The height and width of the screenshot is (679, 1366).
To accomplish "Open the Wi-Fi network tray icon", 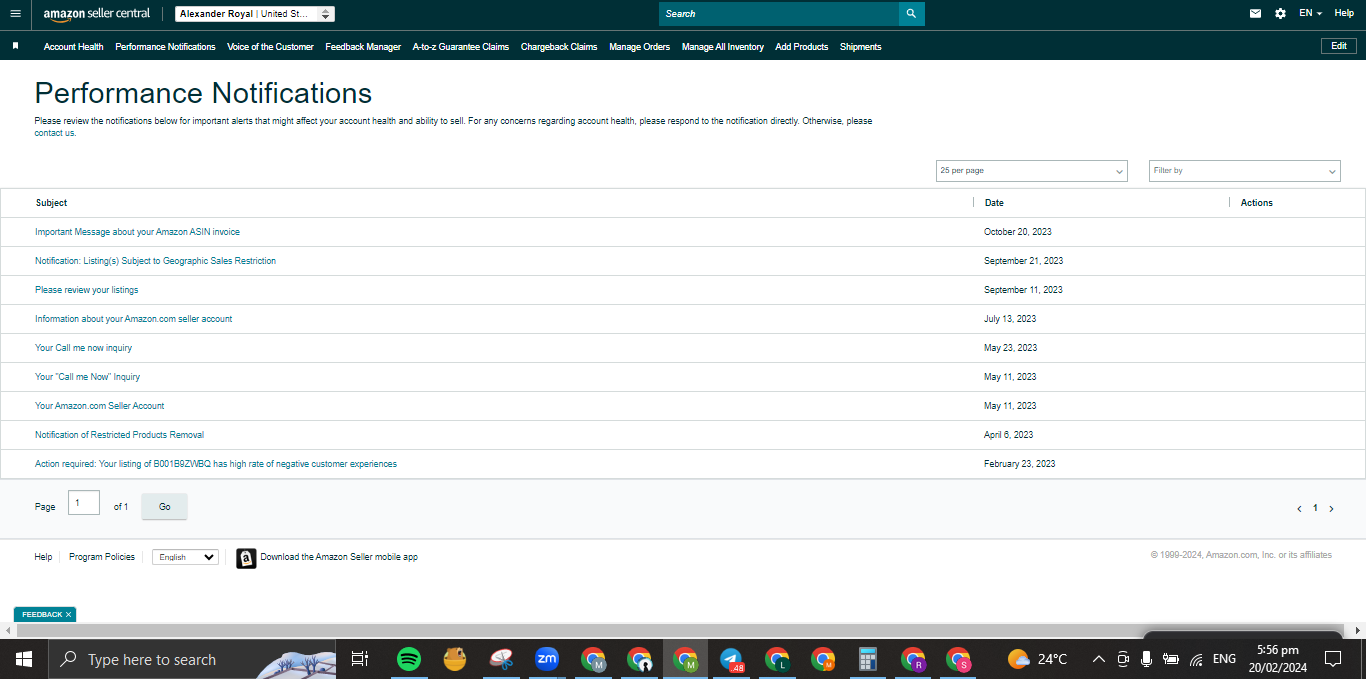I will pyautogui.click(x=1196, y=659).
